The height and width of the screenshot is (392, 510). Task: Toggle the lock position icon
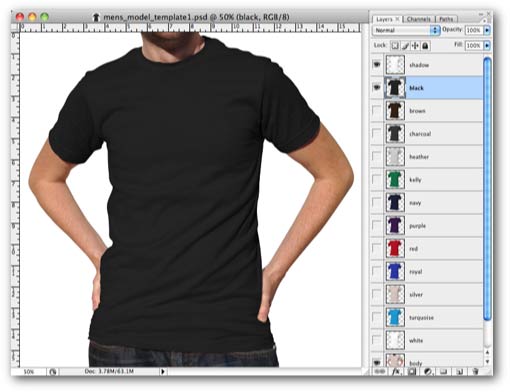pos(415,46)
